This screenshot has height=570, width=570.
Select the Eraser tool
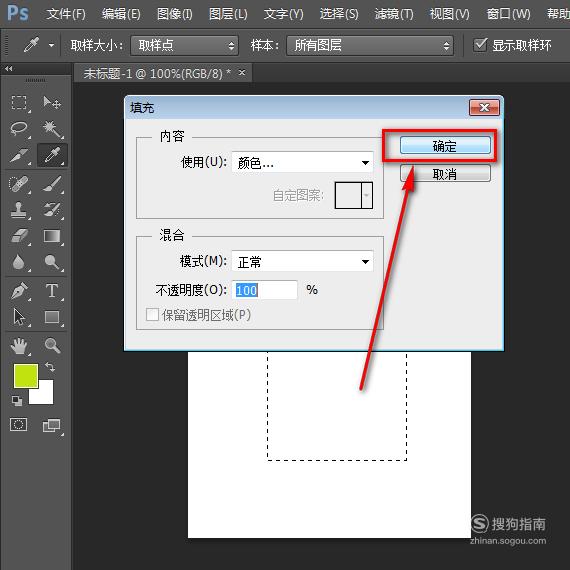click(19, 236)
